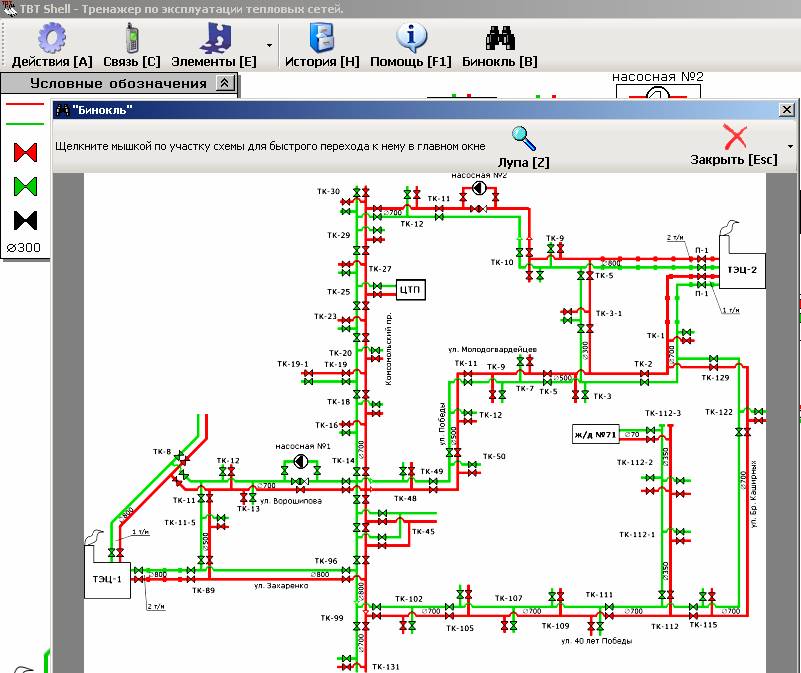
Task: Click ул. Захаренко street label
Action: [281, 586]
